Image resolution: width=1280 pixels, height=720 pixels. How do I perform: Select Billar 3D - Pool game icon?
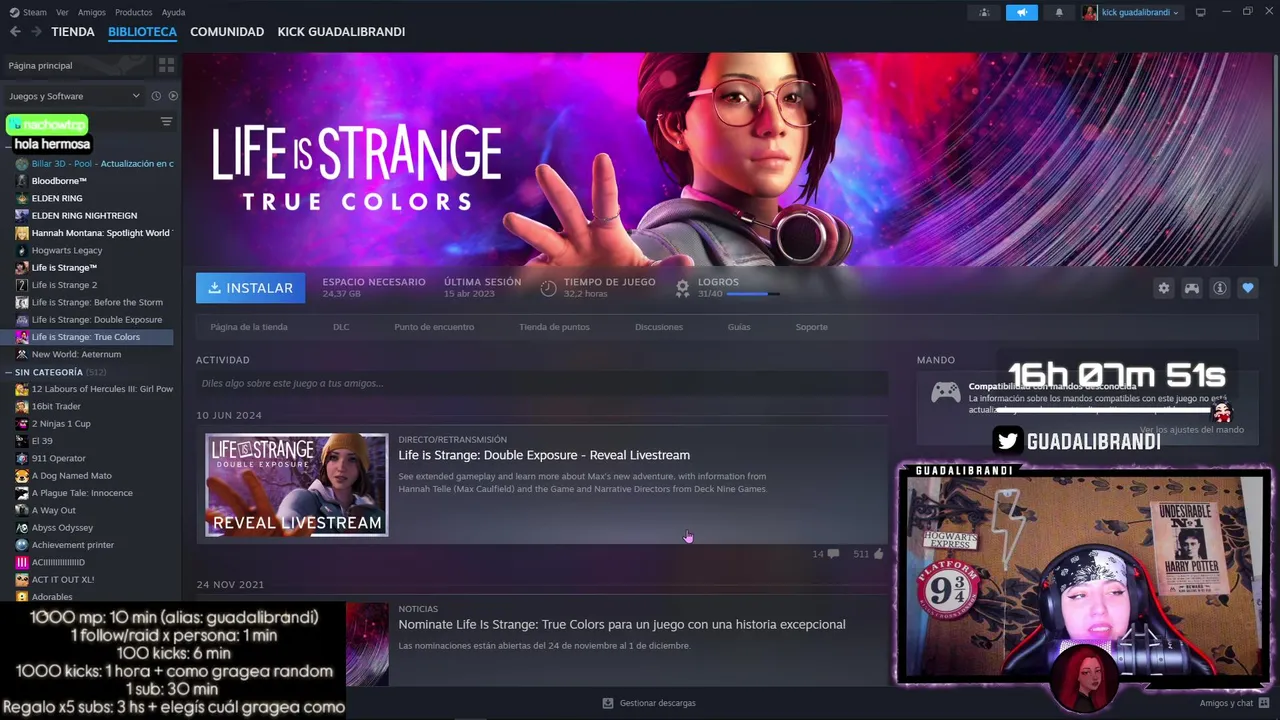tap(22, 164)
